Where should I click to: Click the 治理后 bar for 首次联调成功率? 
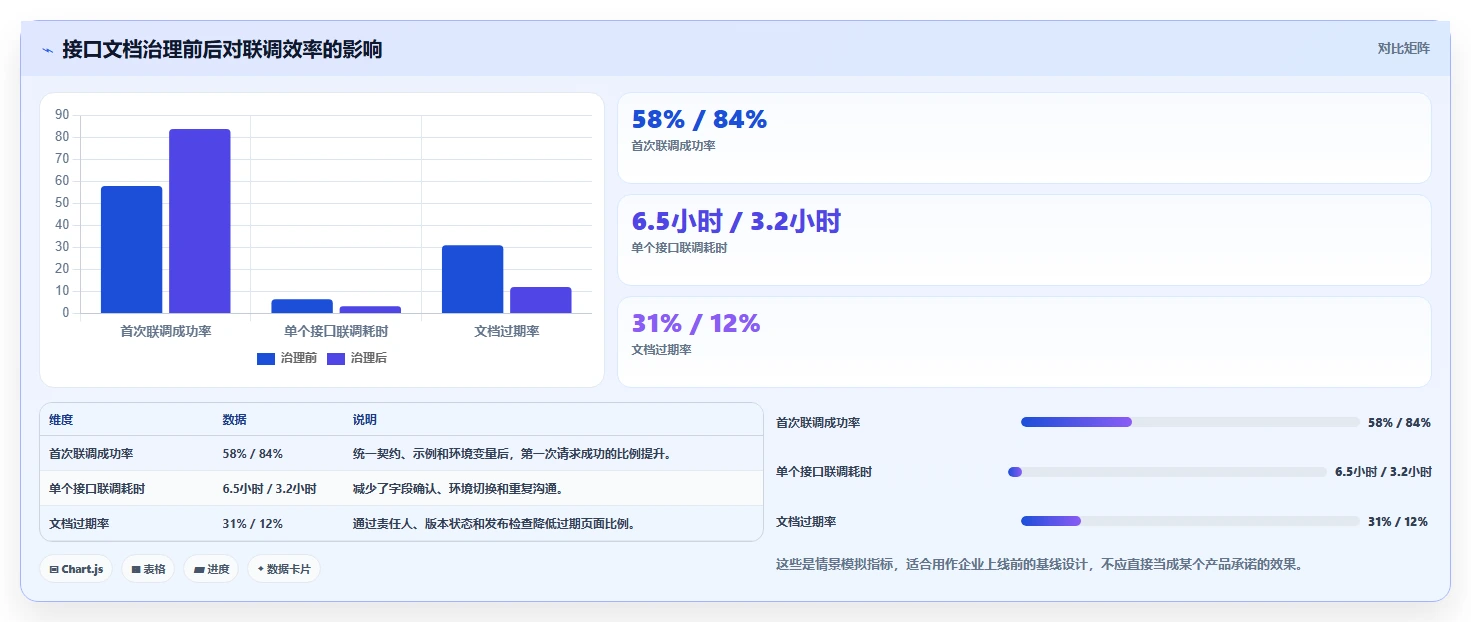[x=200, y=221]
